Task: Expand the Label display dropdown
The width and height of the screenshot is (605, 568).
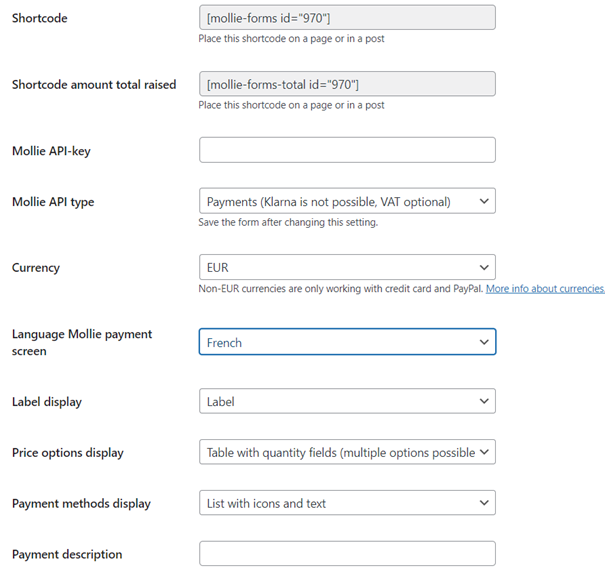Action: point(347,401)
